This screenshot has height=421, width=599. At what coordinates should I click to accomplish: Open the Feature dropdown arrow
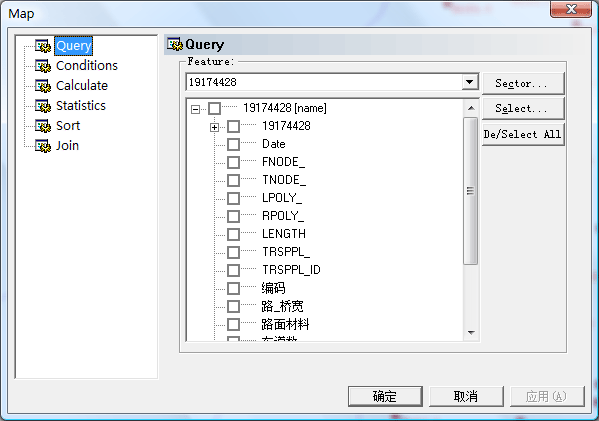(470, 82)
